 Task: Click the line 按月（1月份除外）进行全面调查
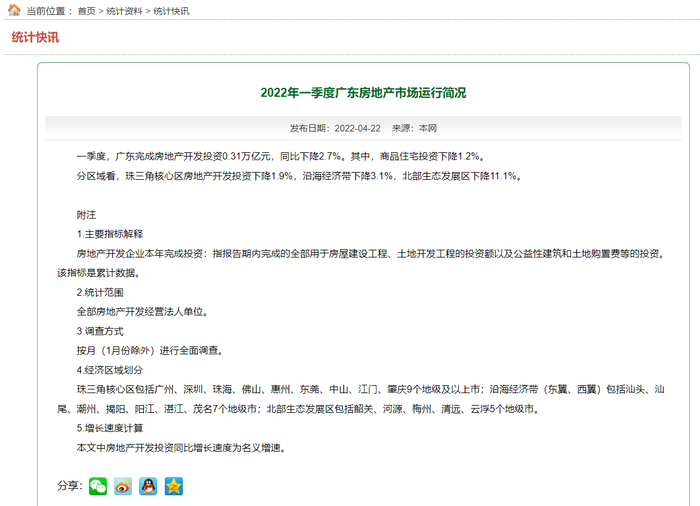pyautogui.click(x=150, y=351)
